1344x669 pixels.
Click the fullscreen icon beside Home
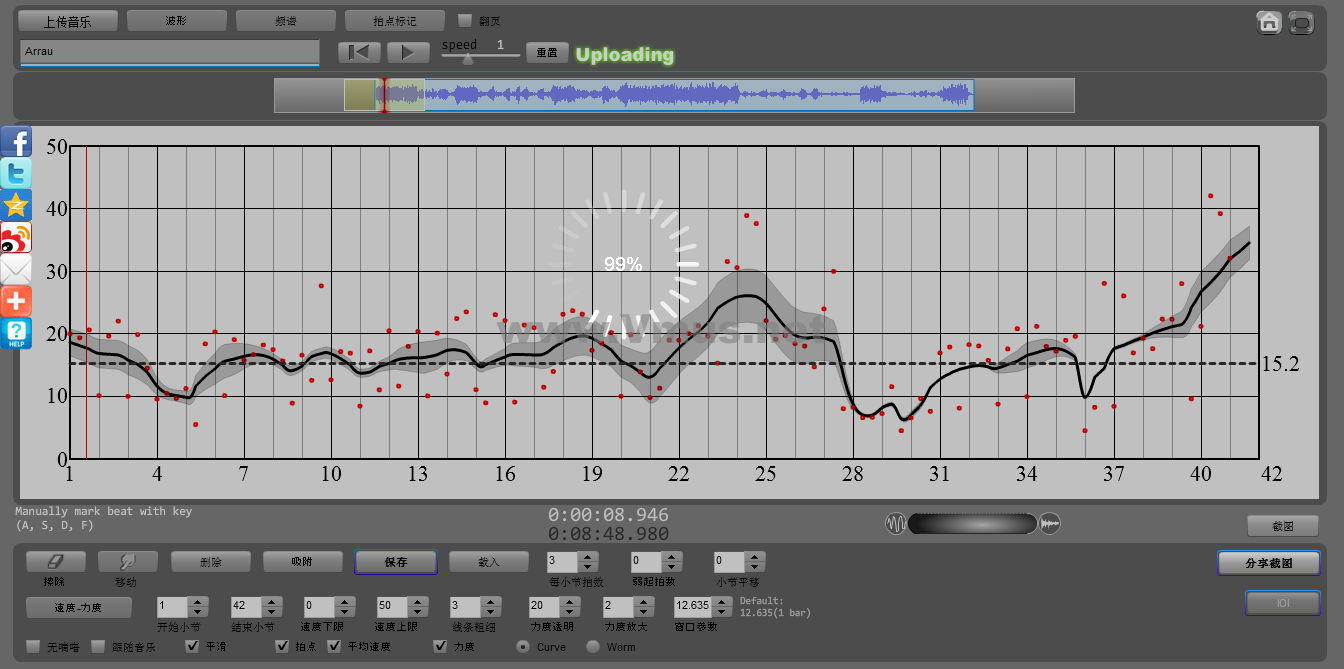1301,22
